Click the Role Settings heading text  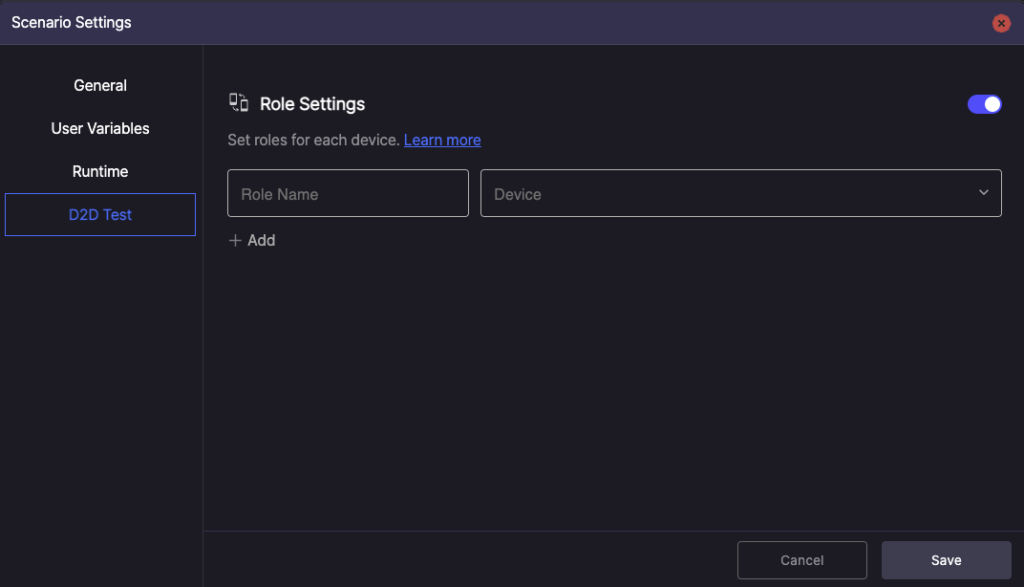pos(312,104)
